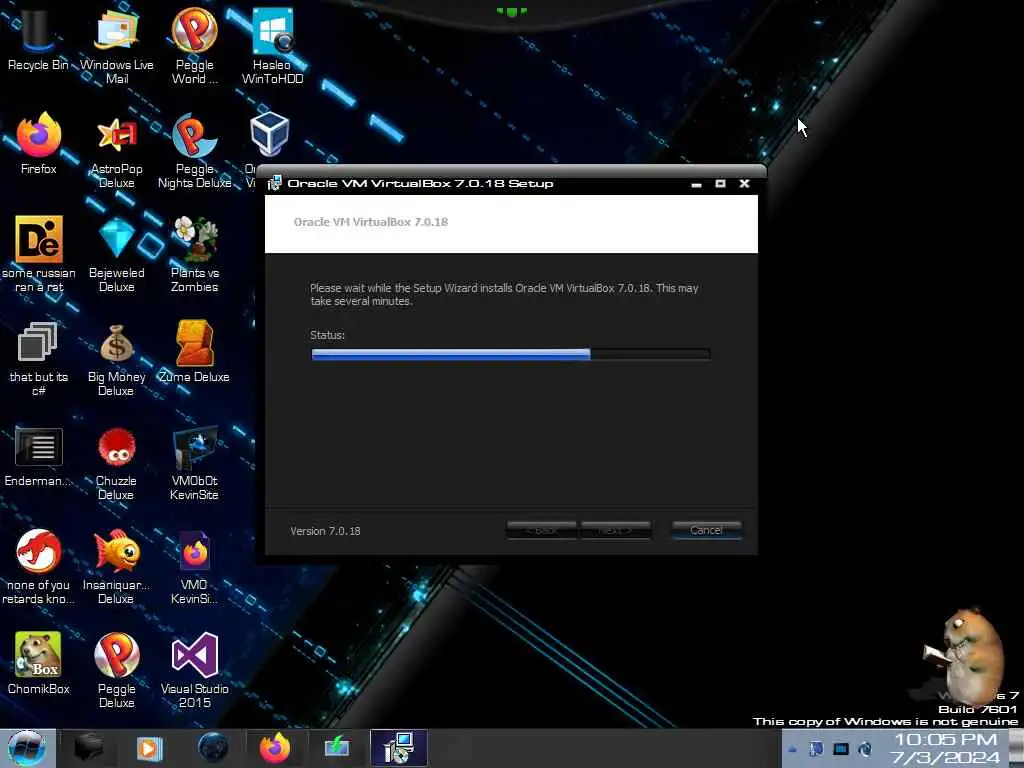This screenshot has width=1024, height=768.
Task: Select the Enderman desktop icon
Action: (x=38, y=456)
